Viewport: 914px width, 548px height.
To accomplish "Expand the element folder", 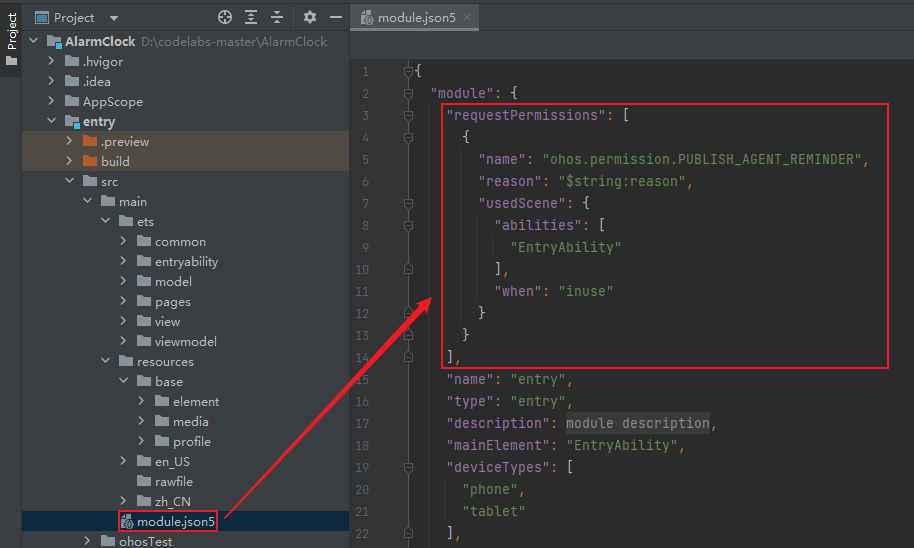I will (x=141, y=401).
